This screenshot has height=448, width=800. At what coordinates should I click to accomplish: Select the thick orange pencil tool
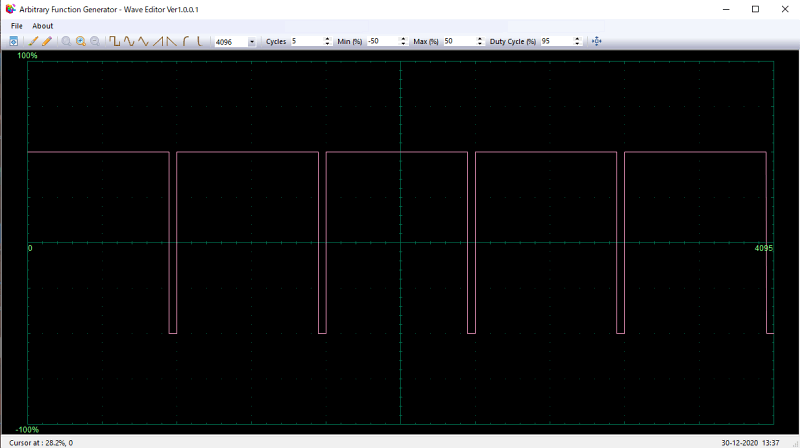click(x=46, y=41)
